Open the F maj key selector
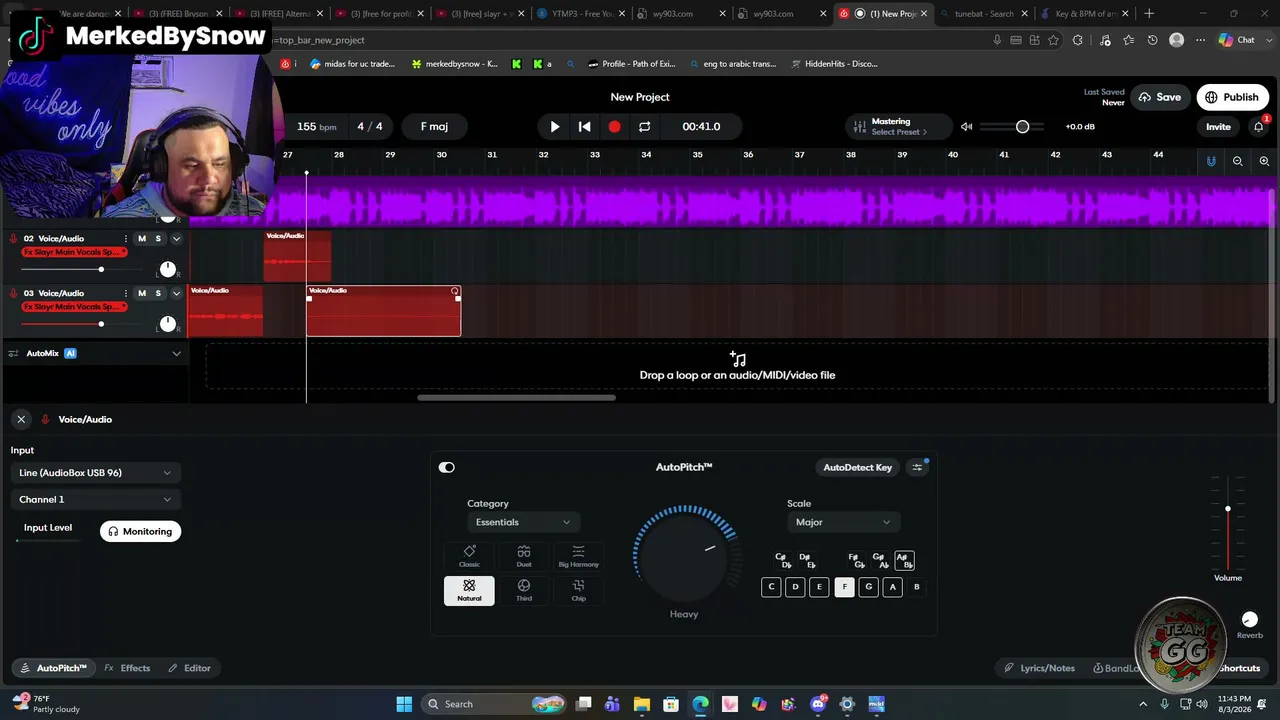The height and width of the screenshot is (720, 1280). click(434, 127)
